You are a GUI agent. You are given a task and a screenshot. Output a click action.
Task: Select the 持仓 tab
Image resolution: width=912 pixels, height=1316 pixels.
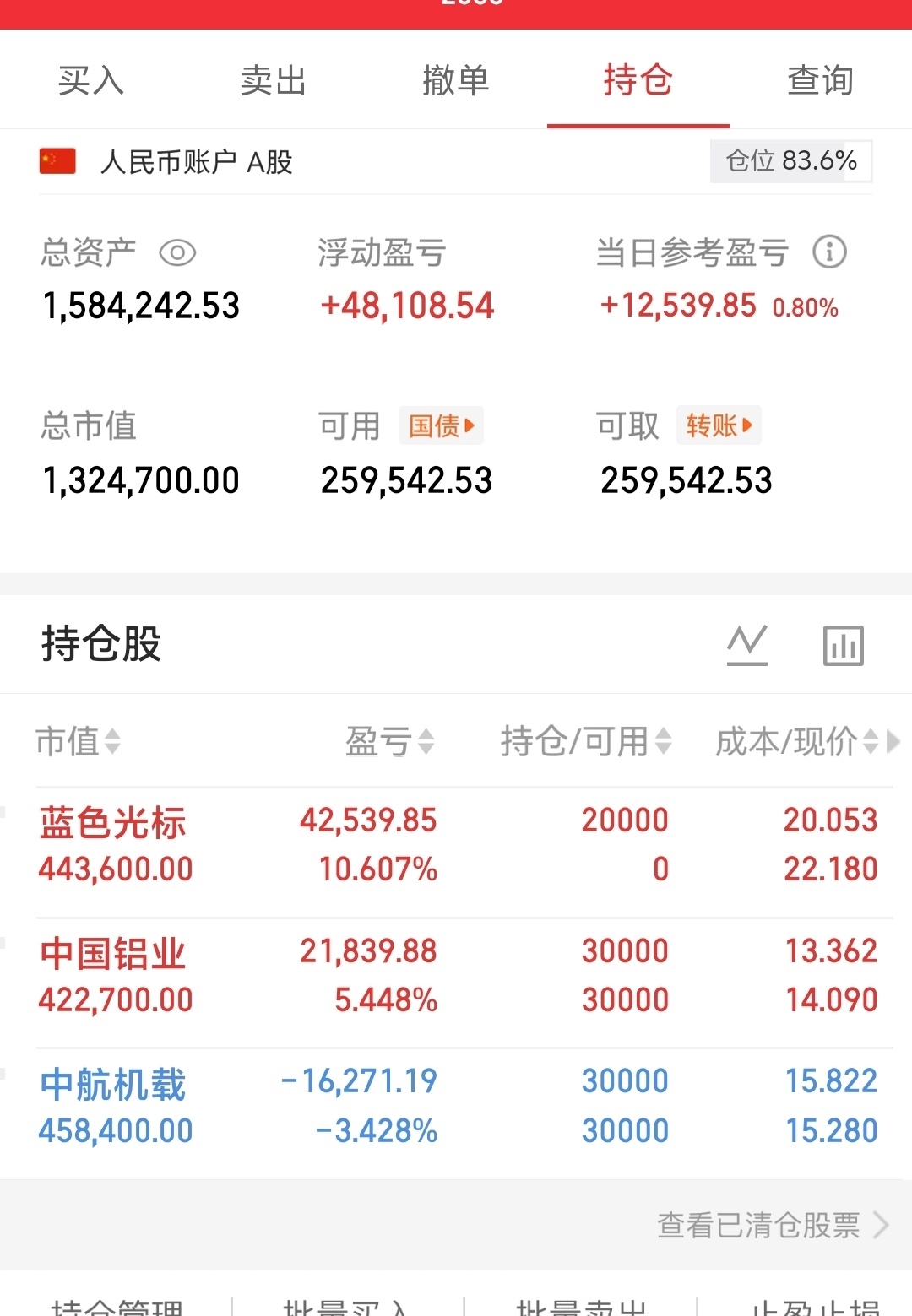click(638, 81)
